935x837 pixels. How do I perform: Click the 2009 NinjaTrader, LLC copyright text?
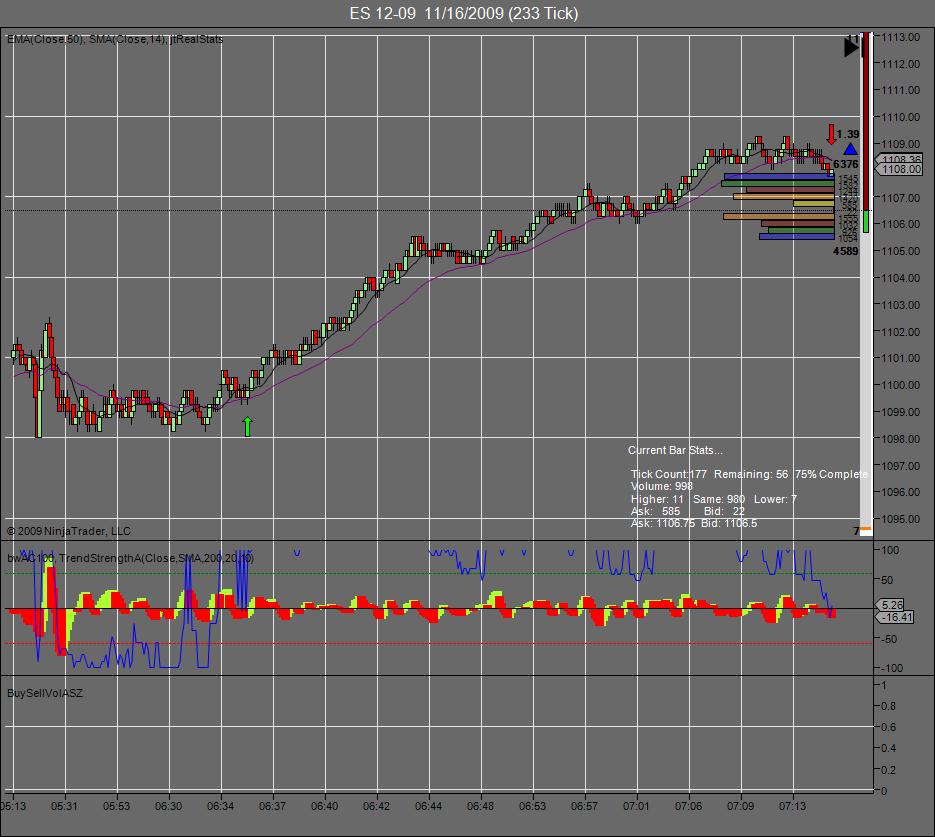pyautogui.click(x=69, y=531)
